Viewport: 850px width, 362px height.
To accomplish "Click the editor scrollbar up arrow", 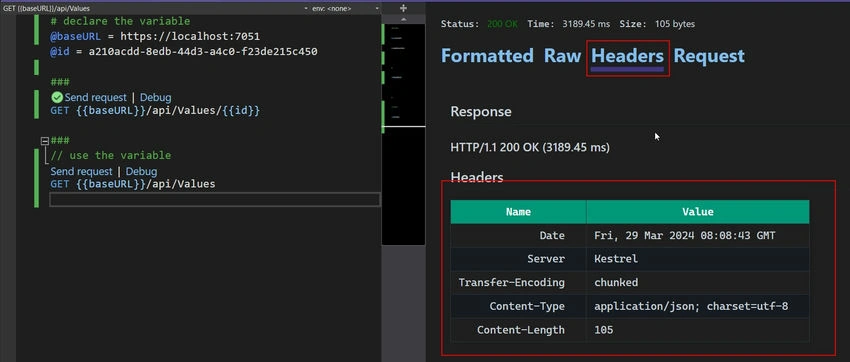I will [403, 19].
